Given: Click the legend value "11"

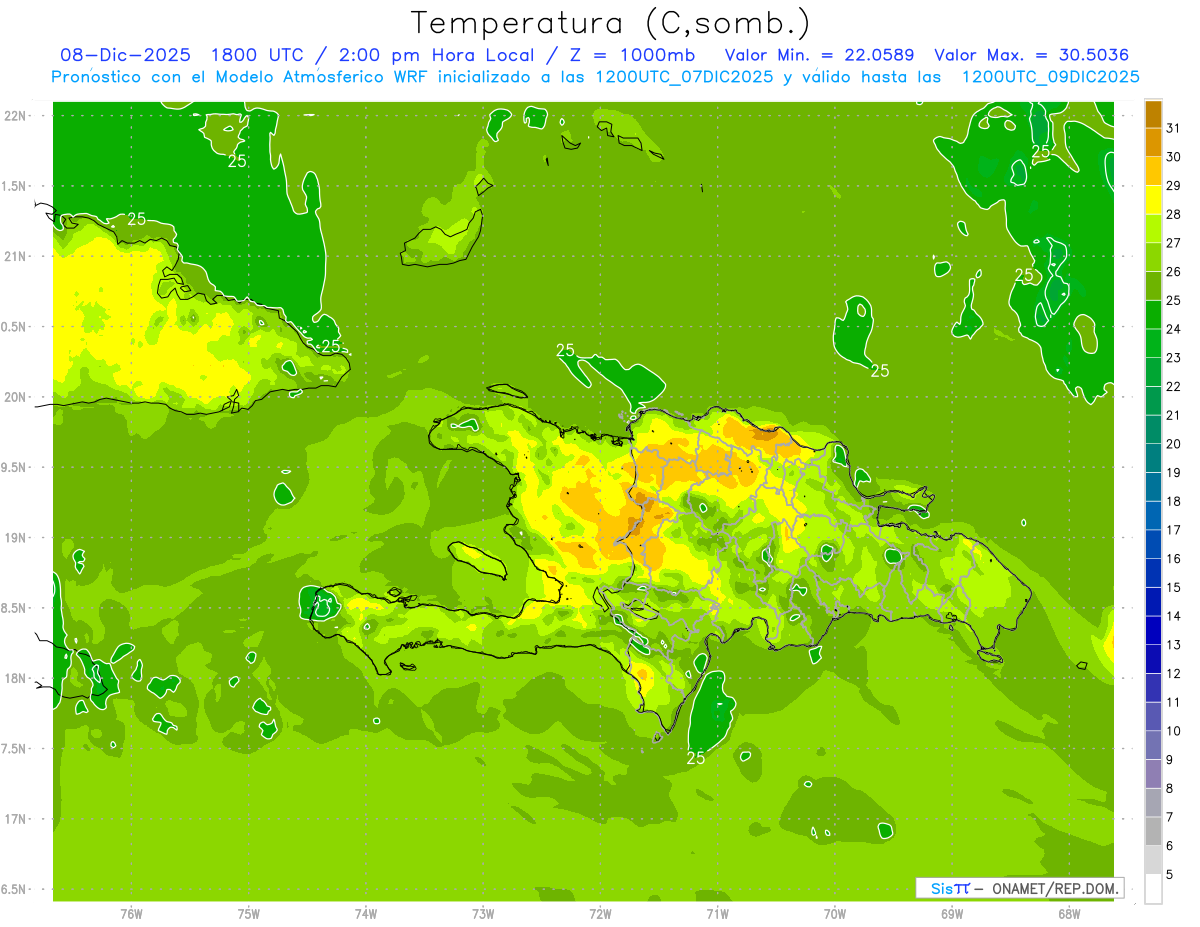Looking at the screenshot, I should tap(1173, 702).
